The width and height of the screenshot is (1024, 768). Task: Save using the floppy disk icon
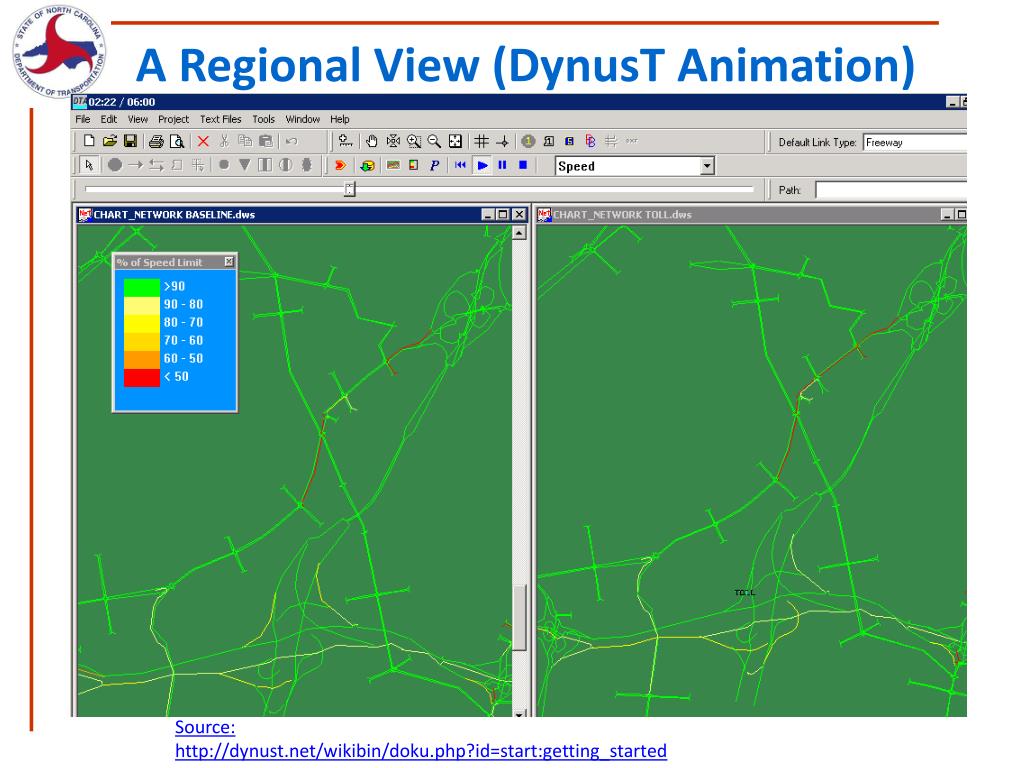pyautogui.click(x=130, y=141)
